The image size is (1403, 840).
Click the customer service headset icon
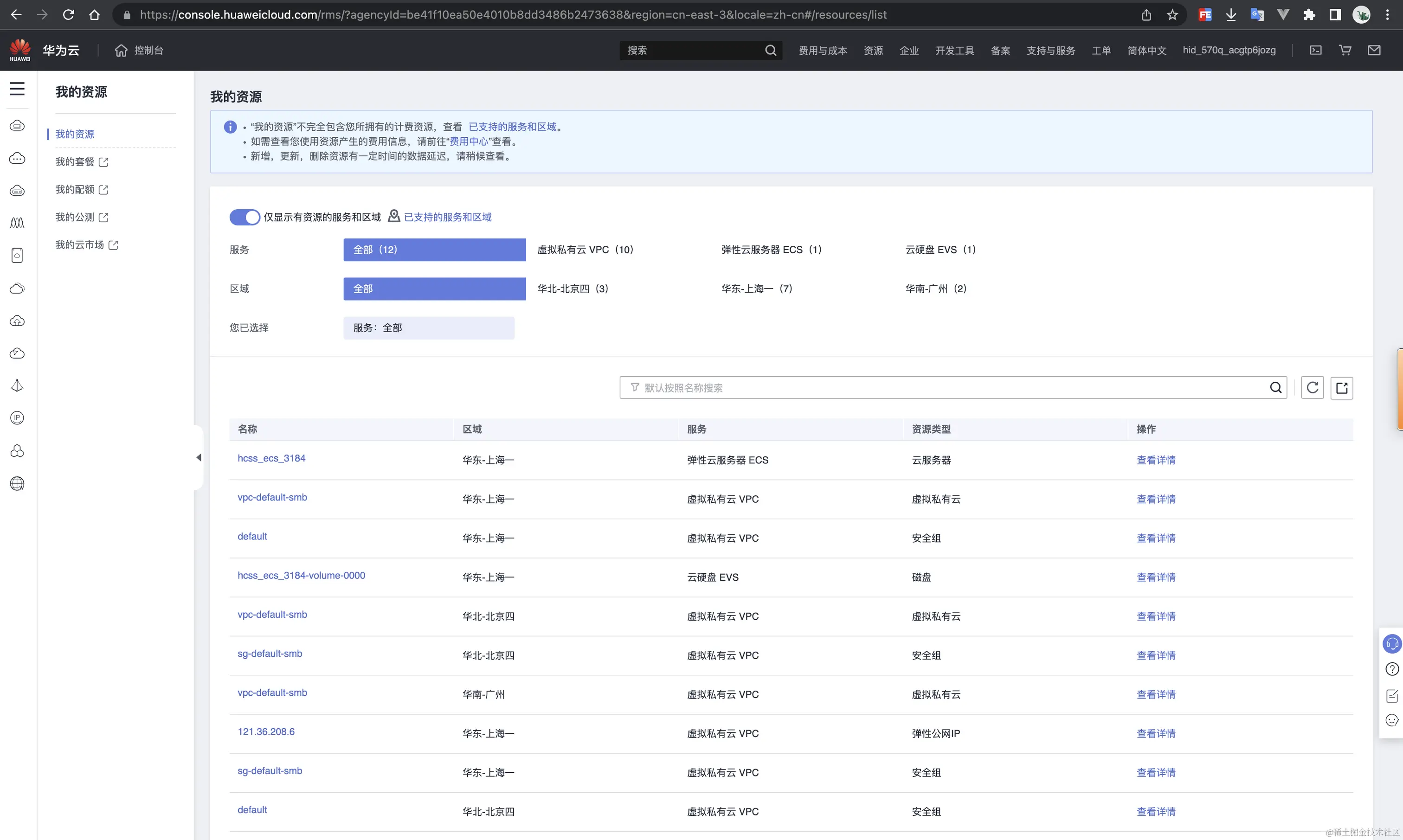[x=1392, y=644]
